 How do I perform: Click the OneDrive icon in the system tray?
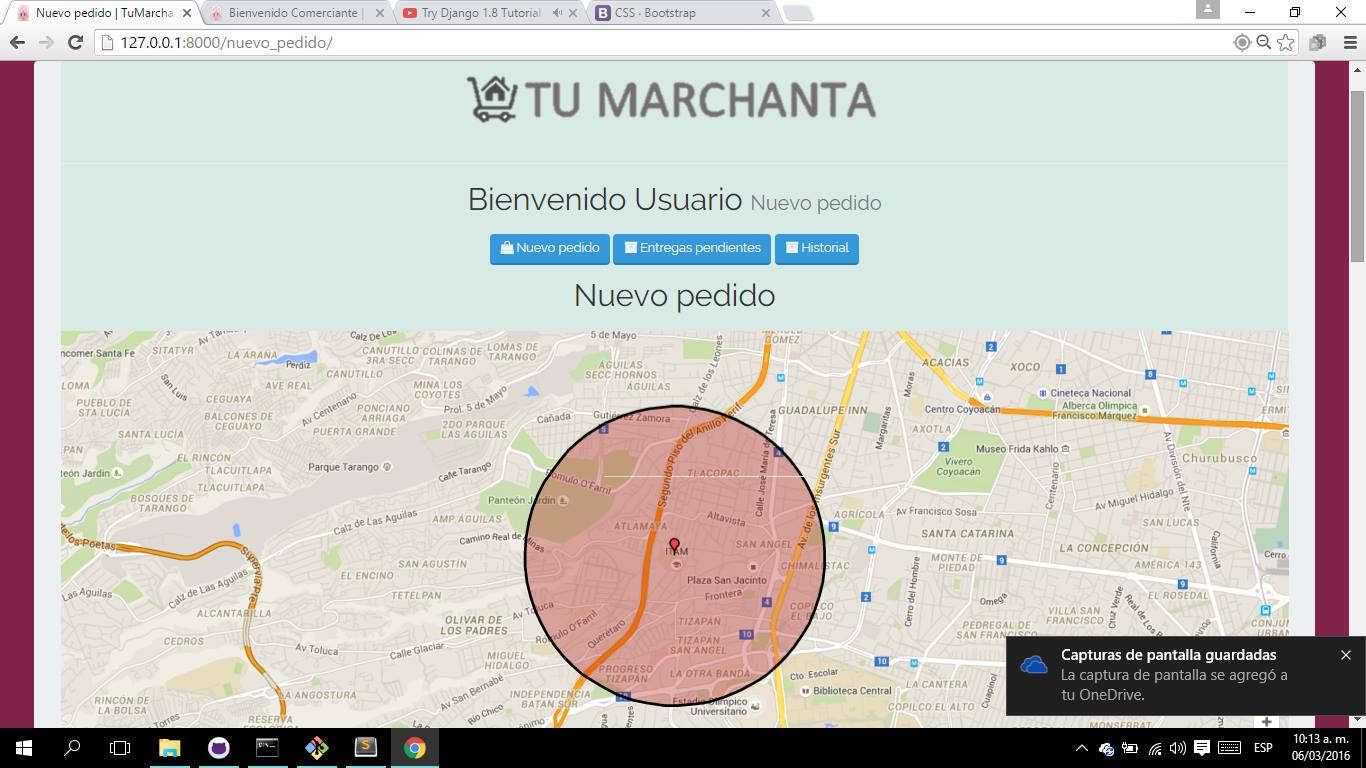1106,748
